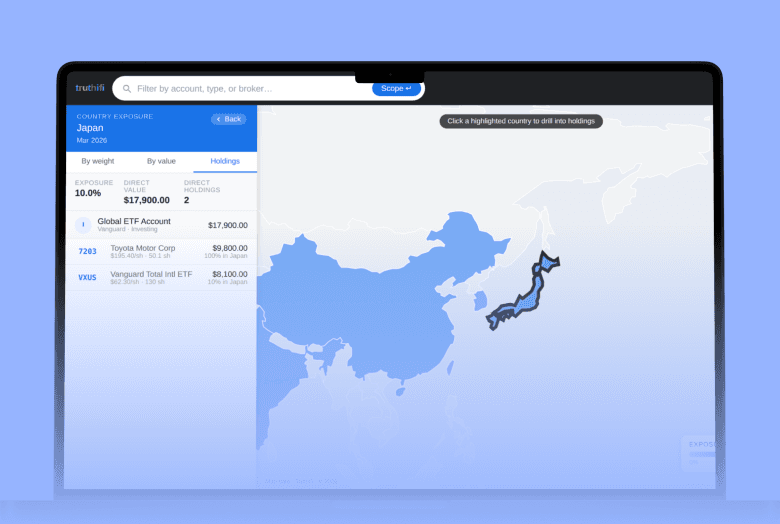The height and width of the screenshot is (524, 780).
Task: Click the 10.0% exposure value
Action: [x=88, y=193]
